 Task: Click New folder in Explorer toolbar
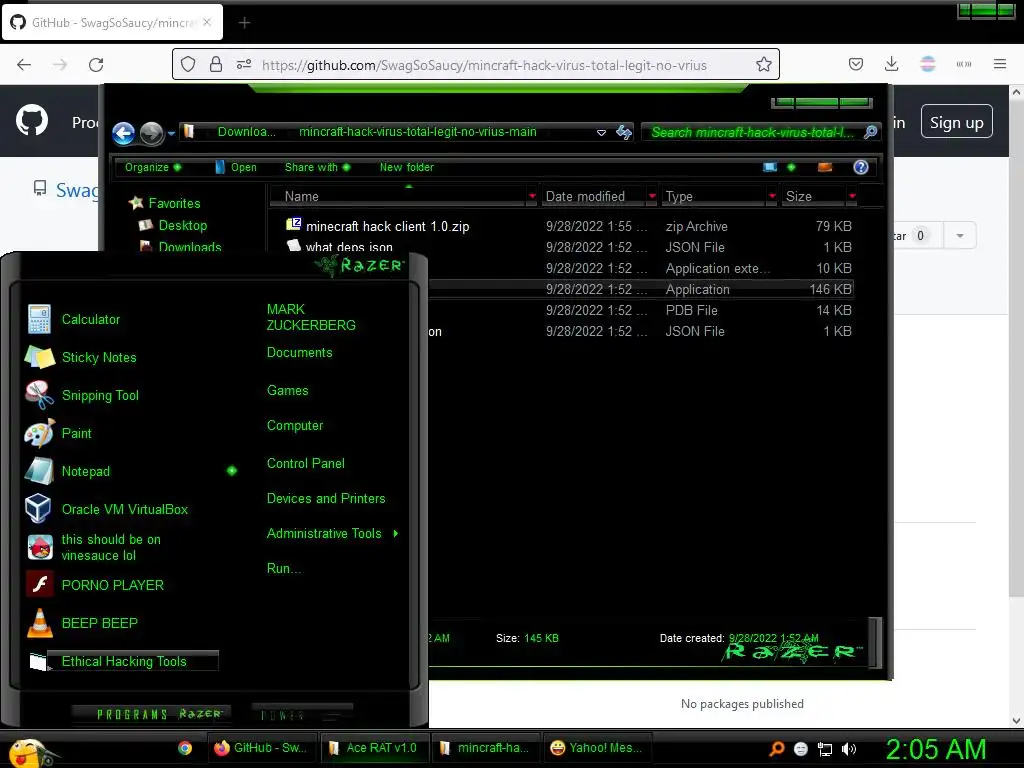point(407,167)
